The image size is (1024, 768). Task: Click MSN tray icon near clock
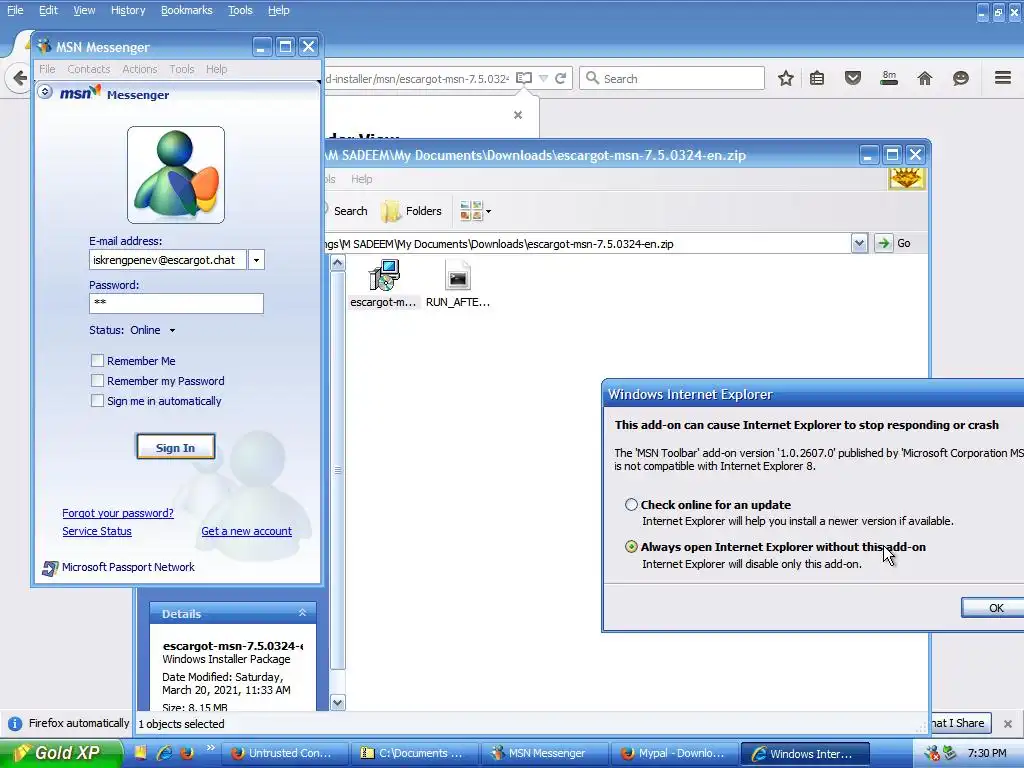pyautogui.click(x=933, y=753)
